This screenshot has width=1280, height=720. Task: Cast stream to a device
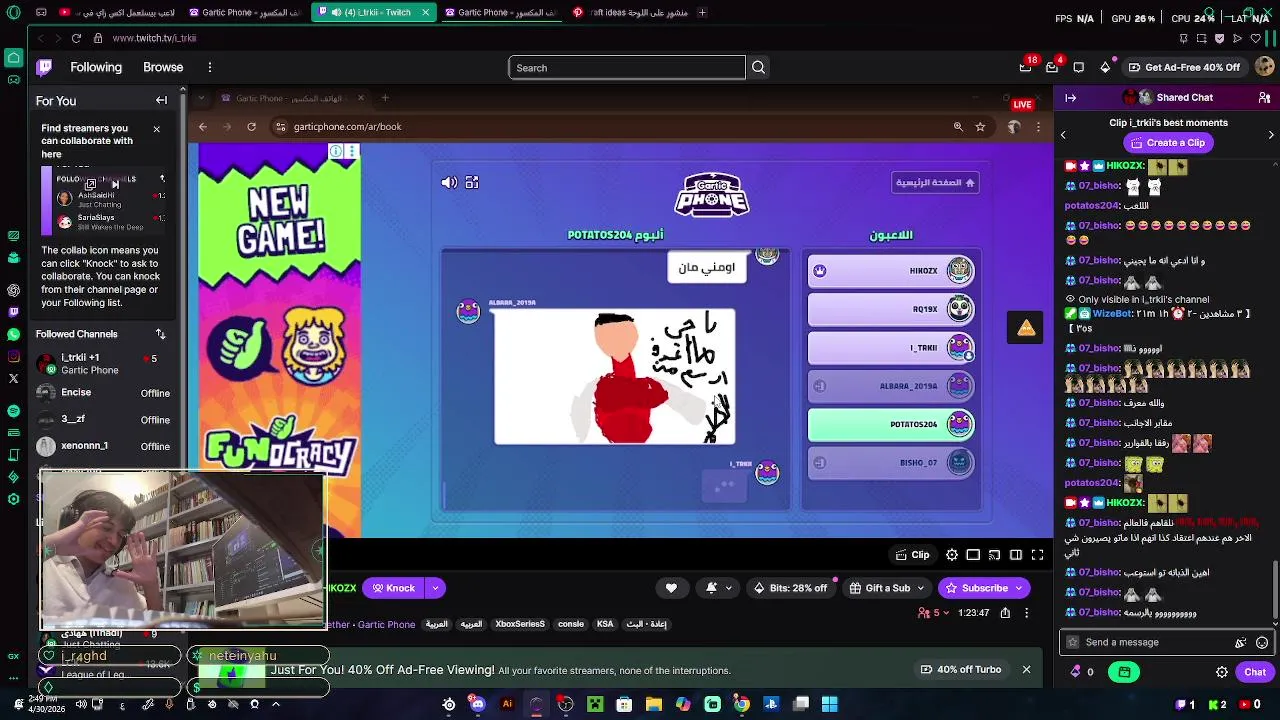pos(995,555)
